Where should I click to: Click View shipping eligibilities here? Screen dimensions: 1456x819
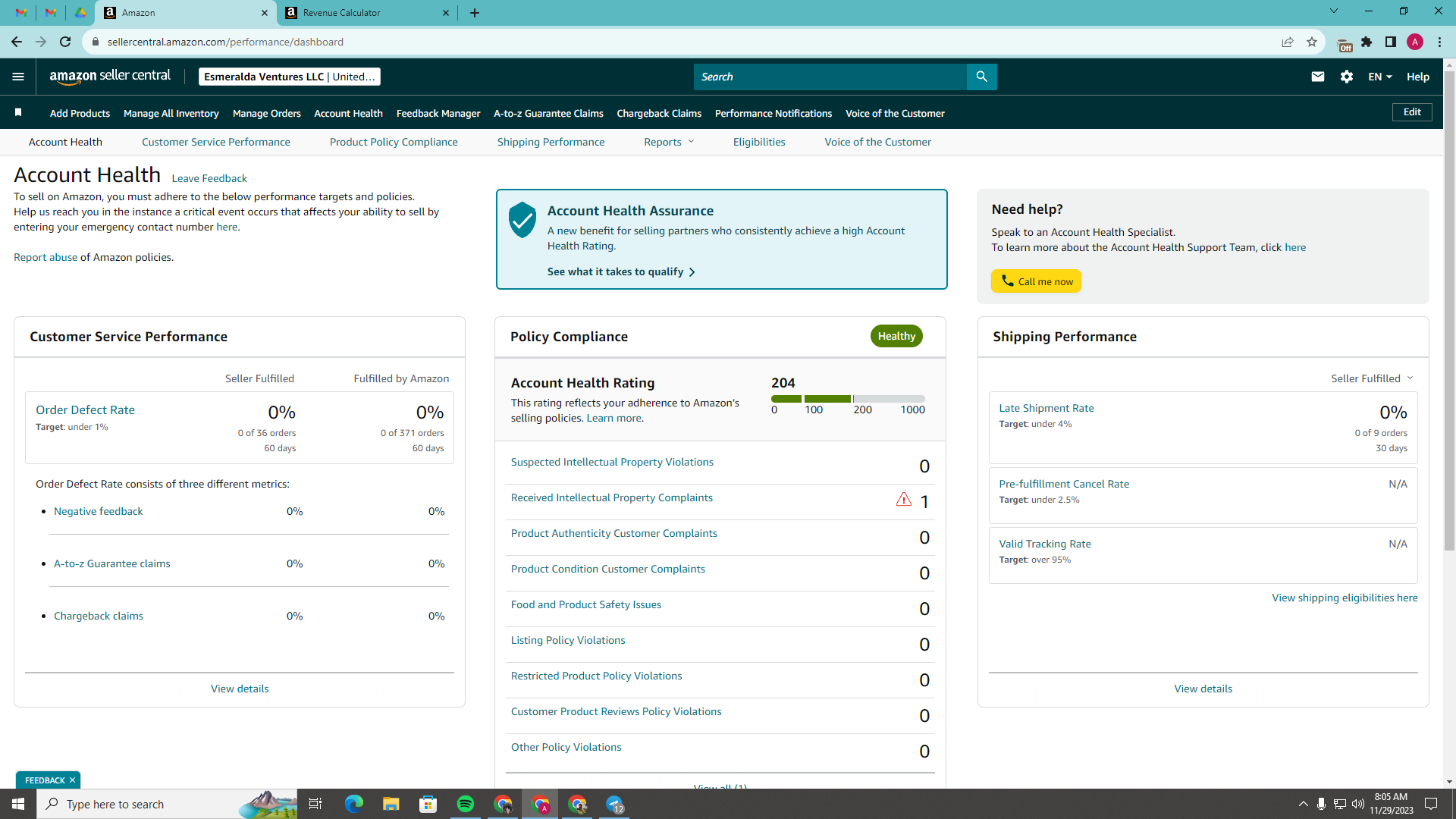tap(1345, 598)
